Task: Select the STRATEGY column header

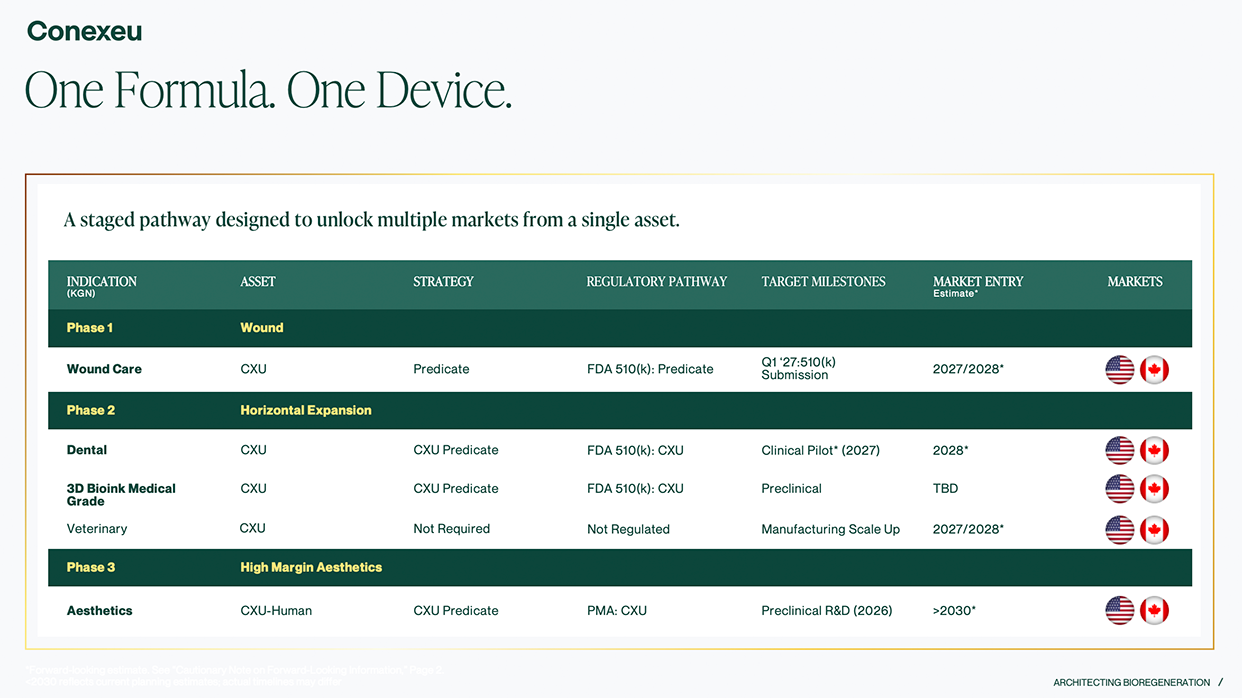Action: 443,282
